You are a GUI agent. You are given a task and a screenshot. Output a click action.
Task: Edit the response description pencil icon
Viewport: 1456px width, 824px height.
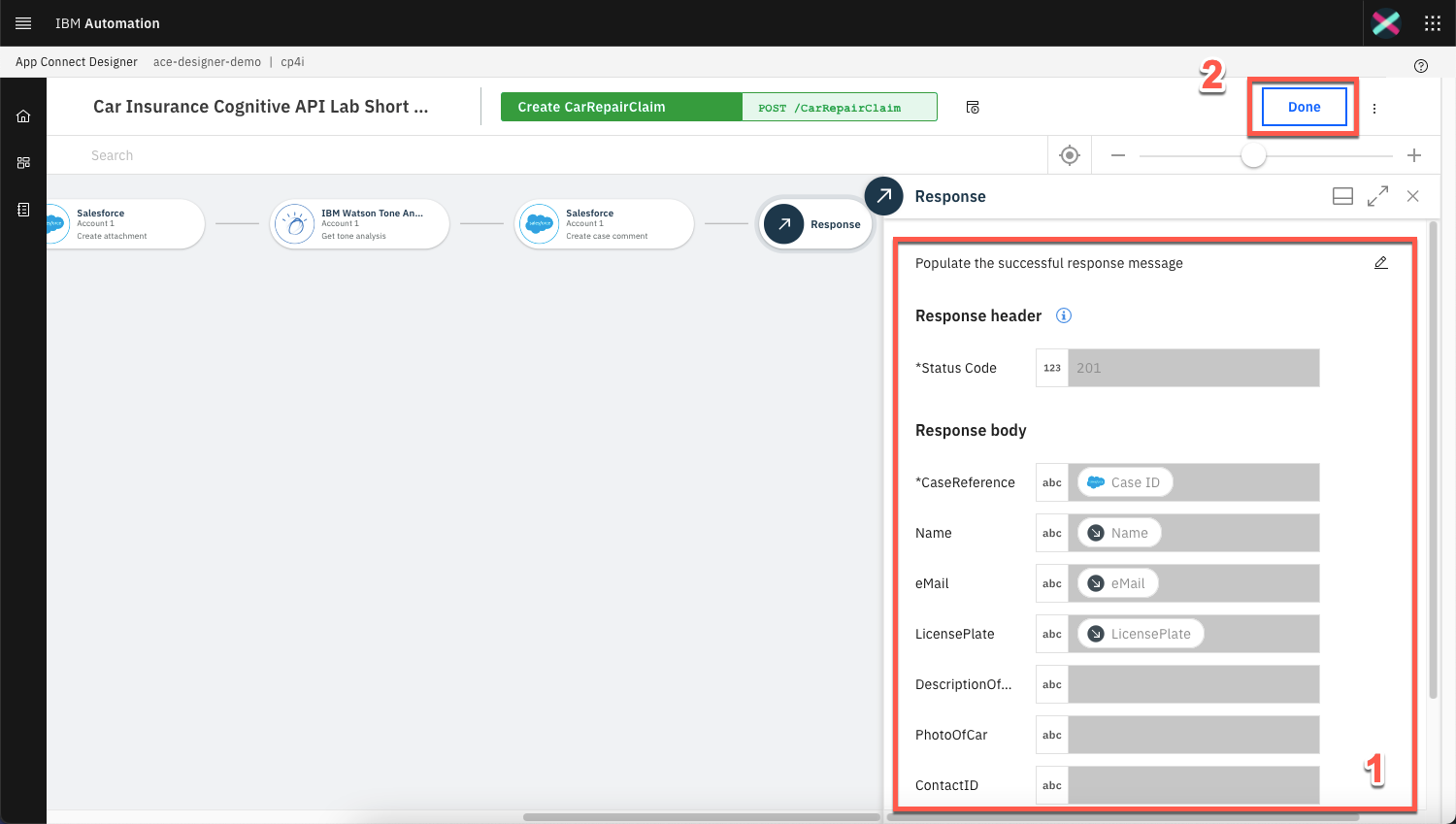click(x=1381, y=263)
